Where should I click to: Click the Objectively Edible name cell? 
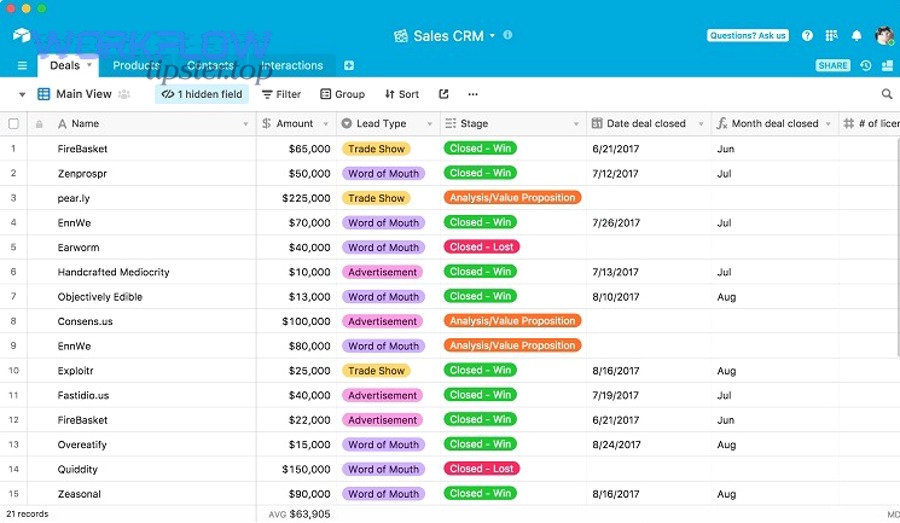tap(141, 297)
